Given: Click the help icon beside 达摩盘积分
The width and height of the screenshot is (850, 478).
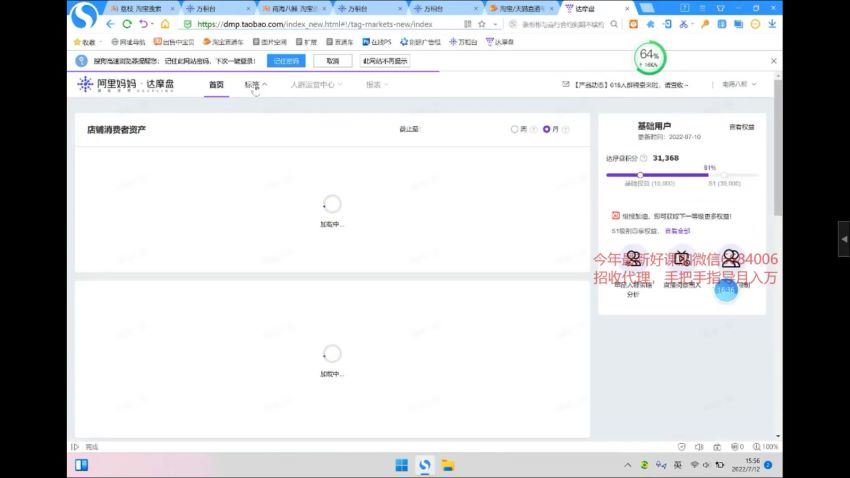Looking at the screenshot, I should point(643,158).
